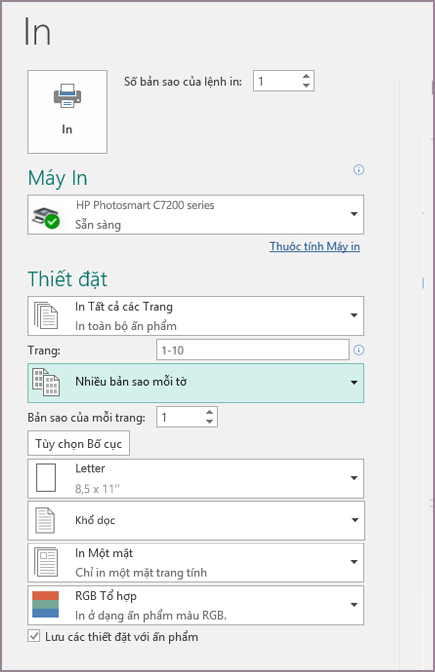Click the large In print button

[x=67, y=112]
